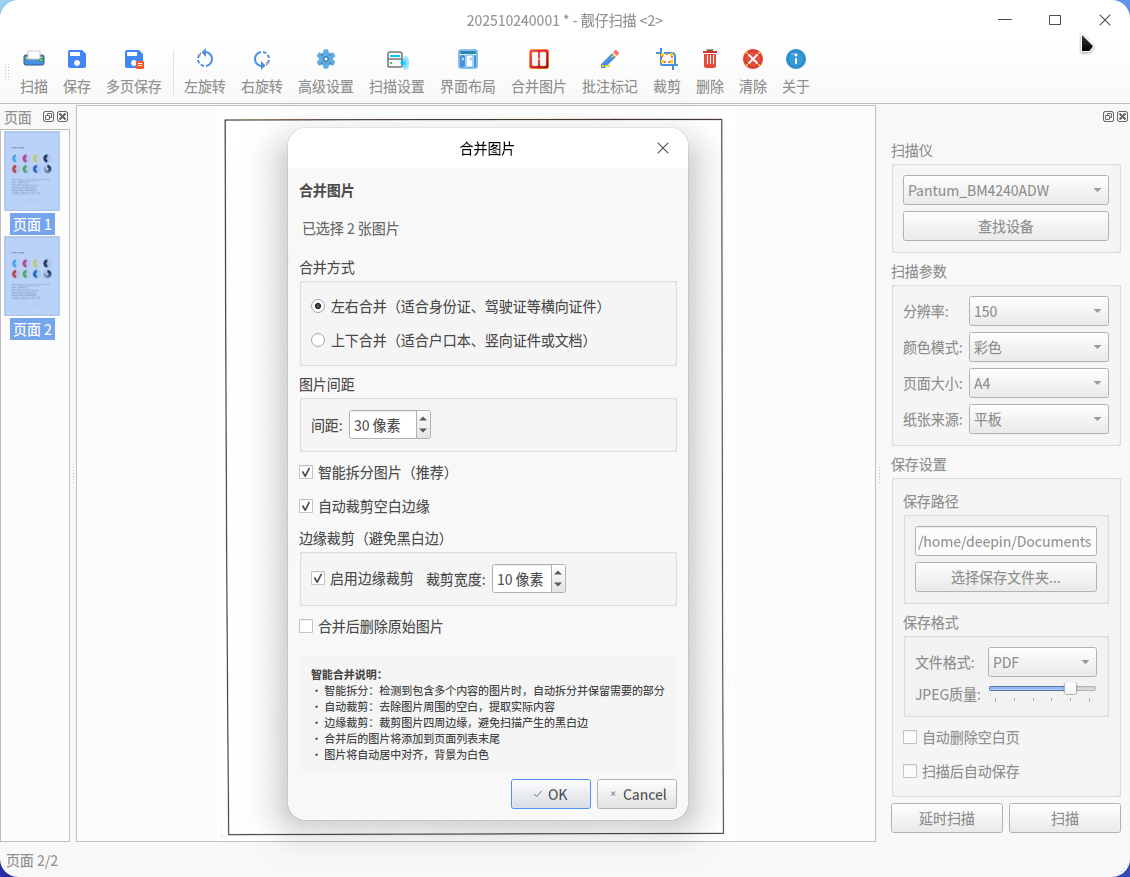Toggle 启用边缘裁剪 checkbox
This screenshot has height=877, width=1130.
coord(318,579)
